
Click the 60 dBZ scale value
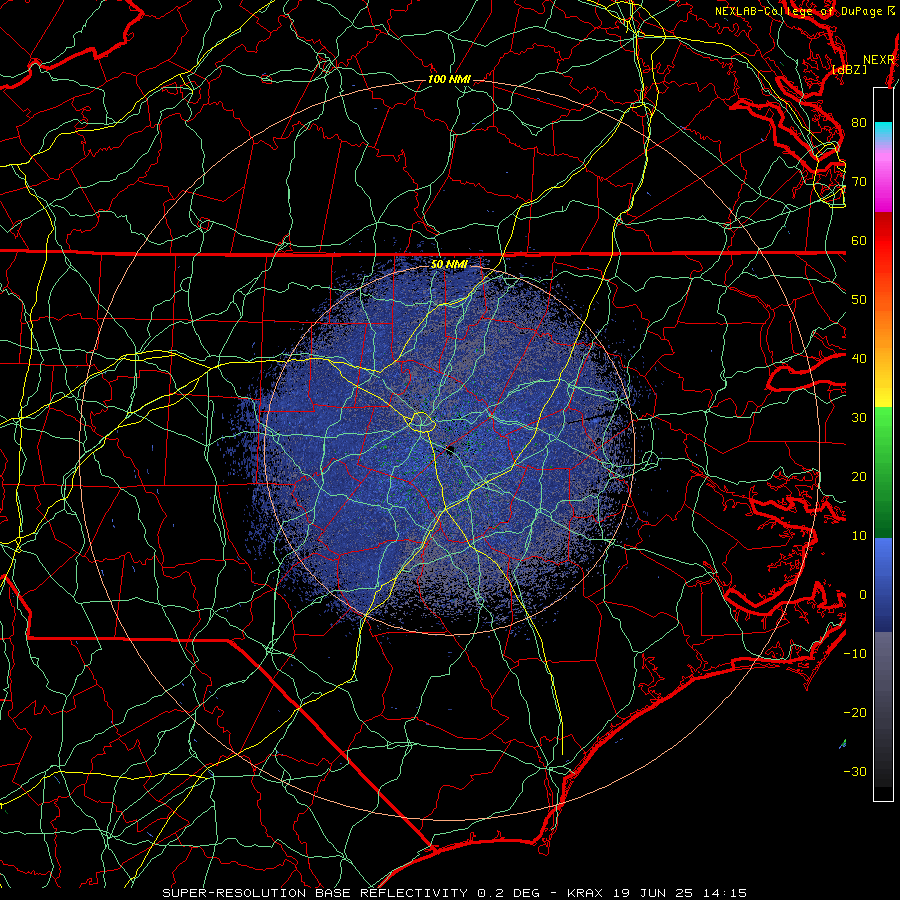tap(859, 240)
